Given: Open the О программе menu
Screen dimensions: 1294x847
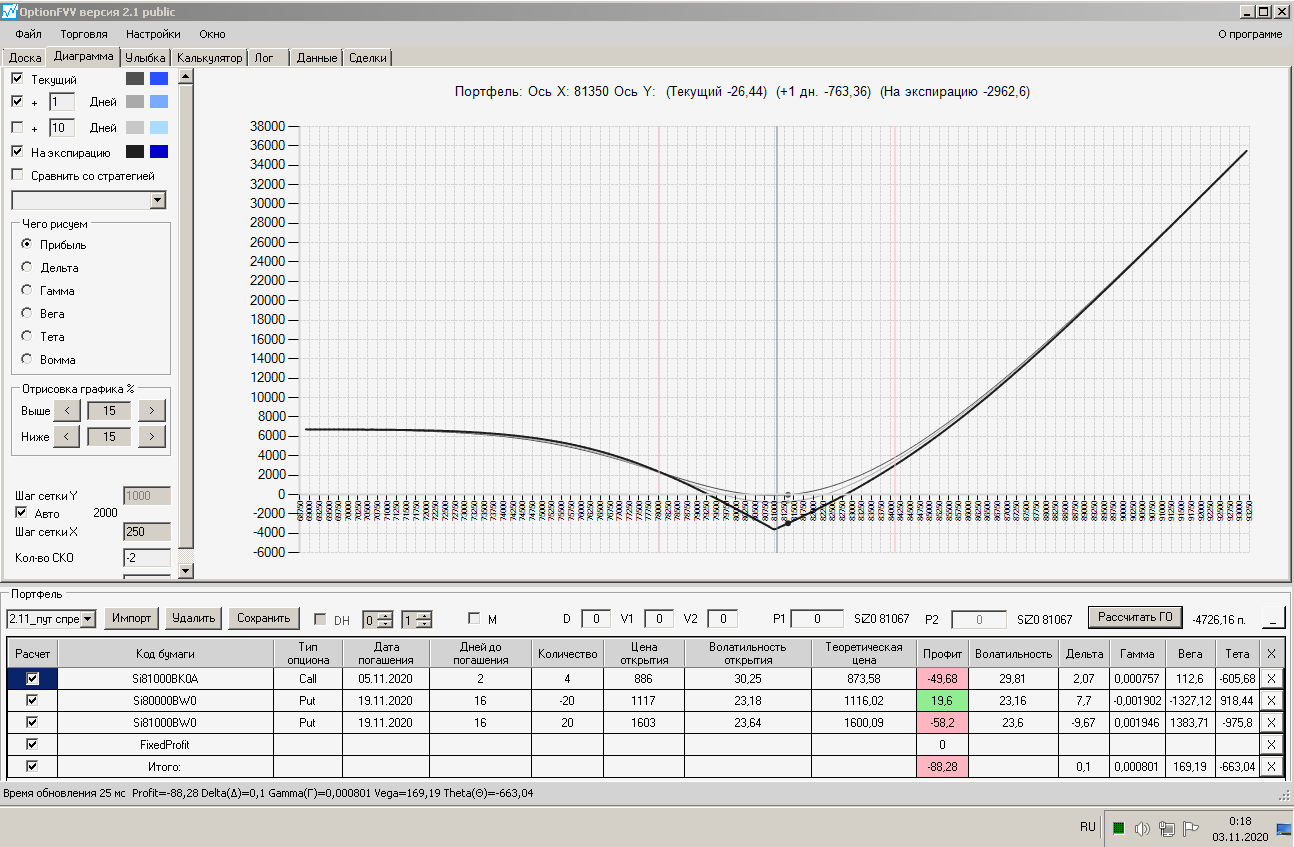Looking at the screenshot, I should 1250,34.
